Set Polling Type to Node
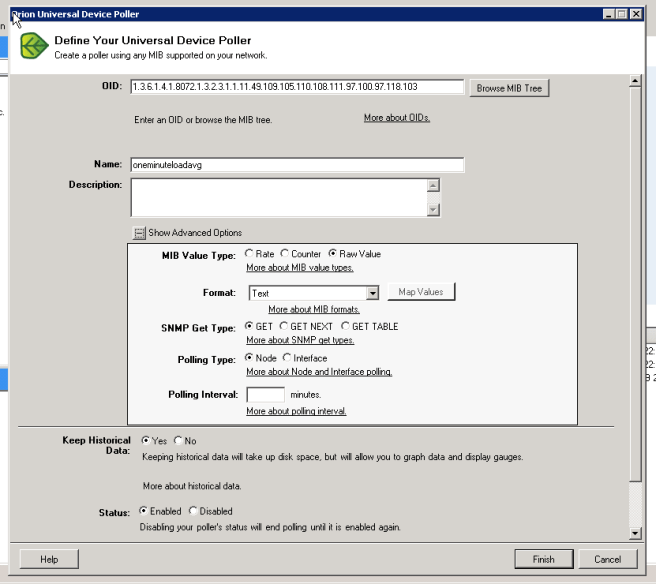 coord(249,358)
